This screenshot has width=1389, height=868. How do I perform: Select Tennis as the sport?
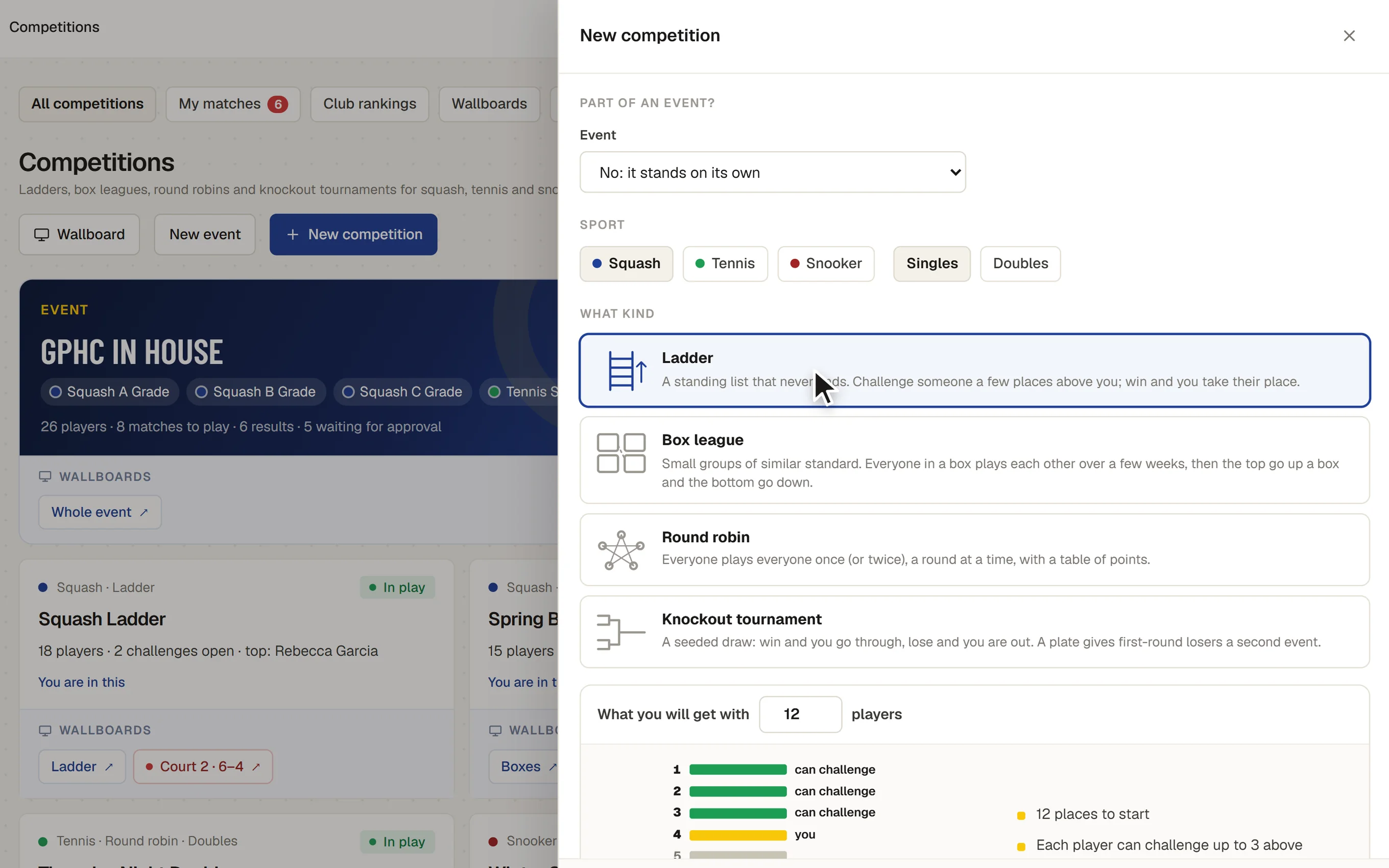point(725,264)
